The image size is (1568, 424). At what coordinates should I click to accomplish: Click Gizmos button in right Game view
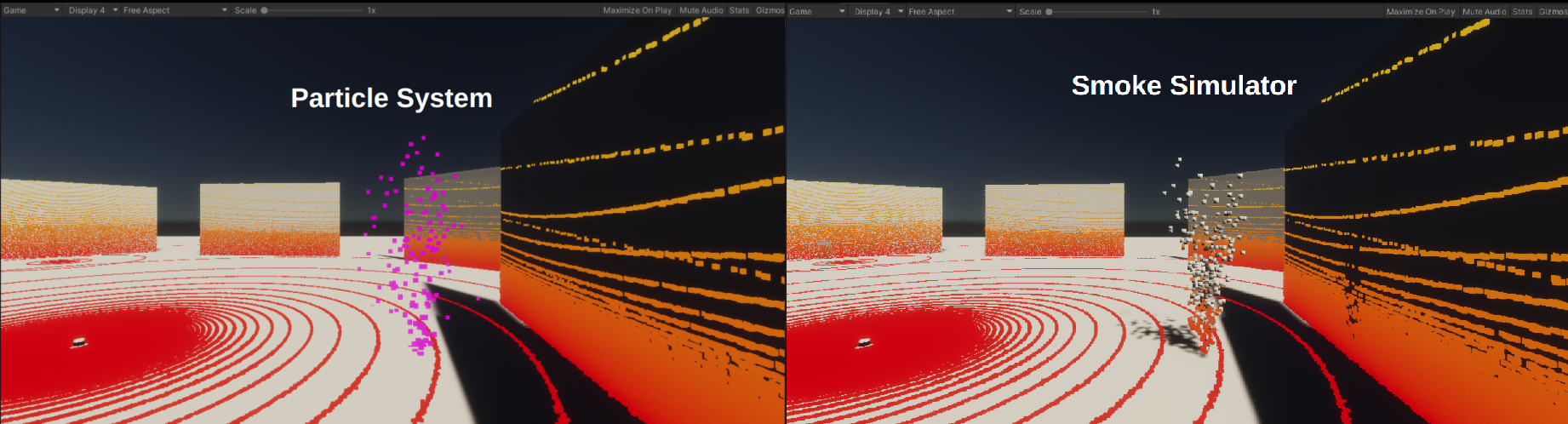[1552, 12]
